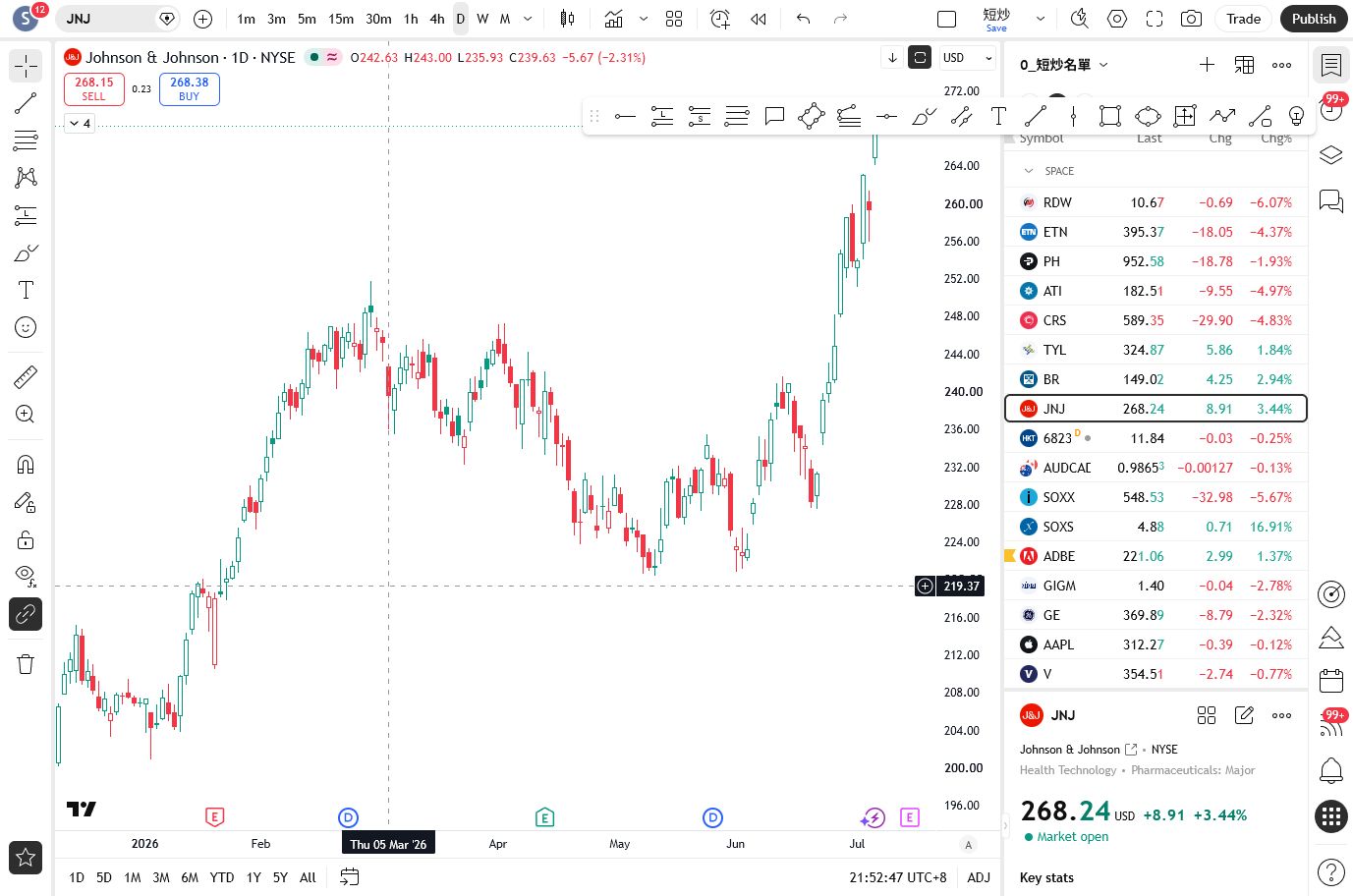Set range to 6M
This screenshot has width=1353, height=896.
(190, 877)
